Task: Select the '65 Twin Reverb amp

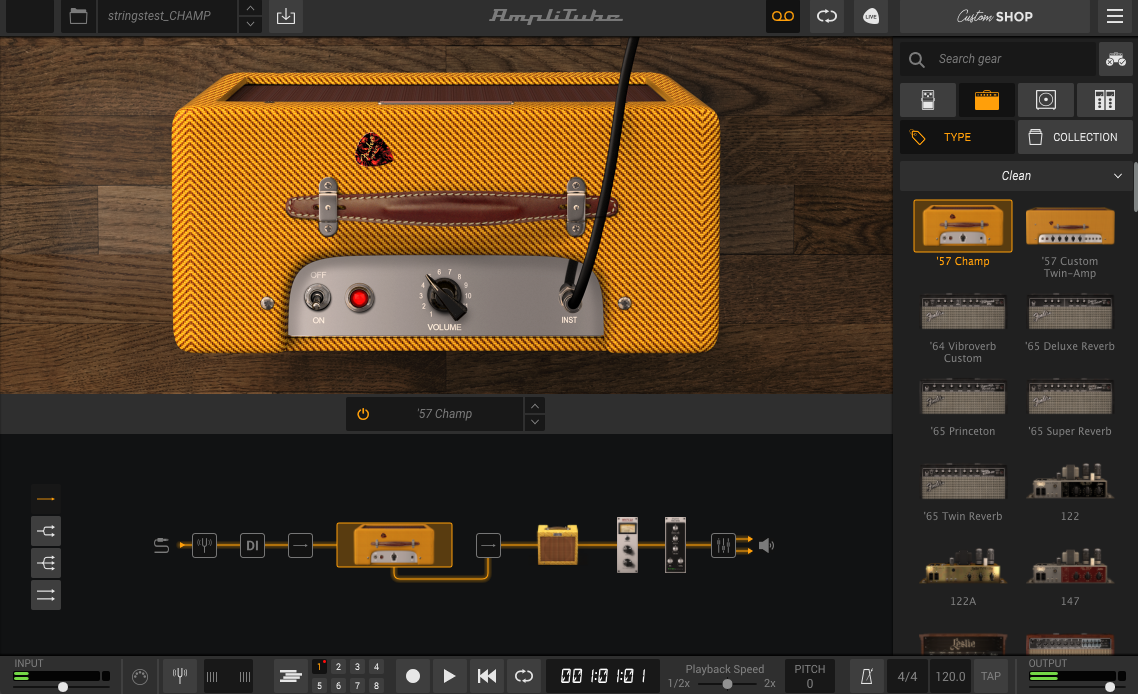Action: point(963,482)
